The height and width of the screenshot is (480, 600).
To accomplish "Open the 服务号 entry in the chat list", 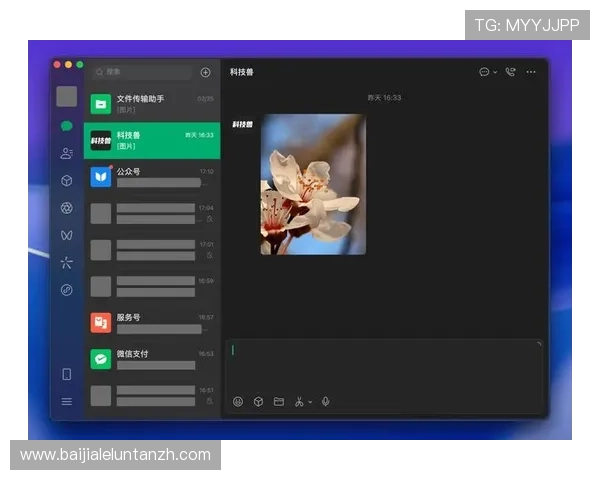I will tap(152, 323).
